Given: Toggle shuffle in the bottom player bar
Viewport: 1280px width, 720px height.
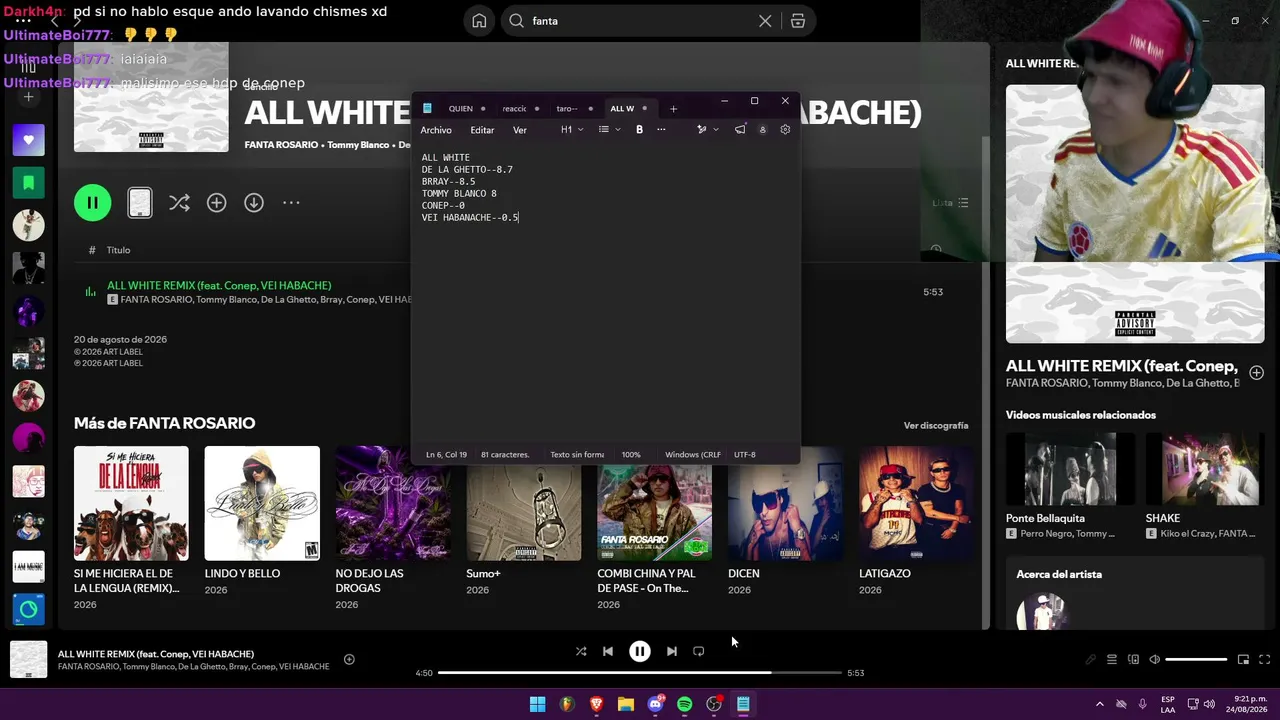Looking at the screenshot, I should point(581,651).
